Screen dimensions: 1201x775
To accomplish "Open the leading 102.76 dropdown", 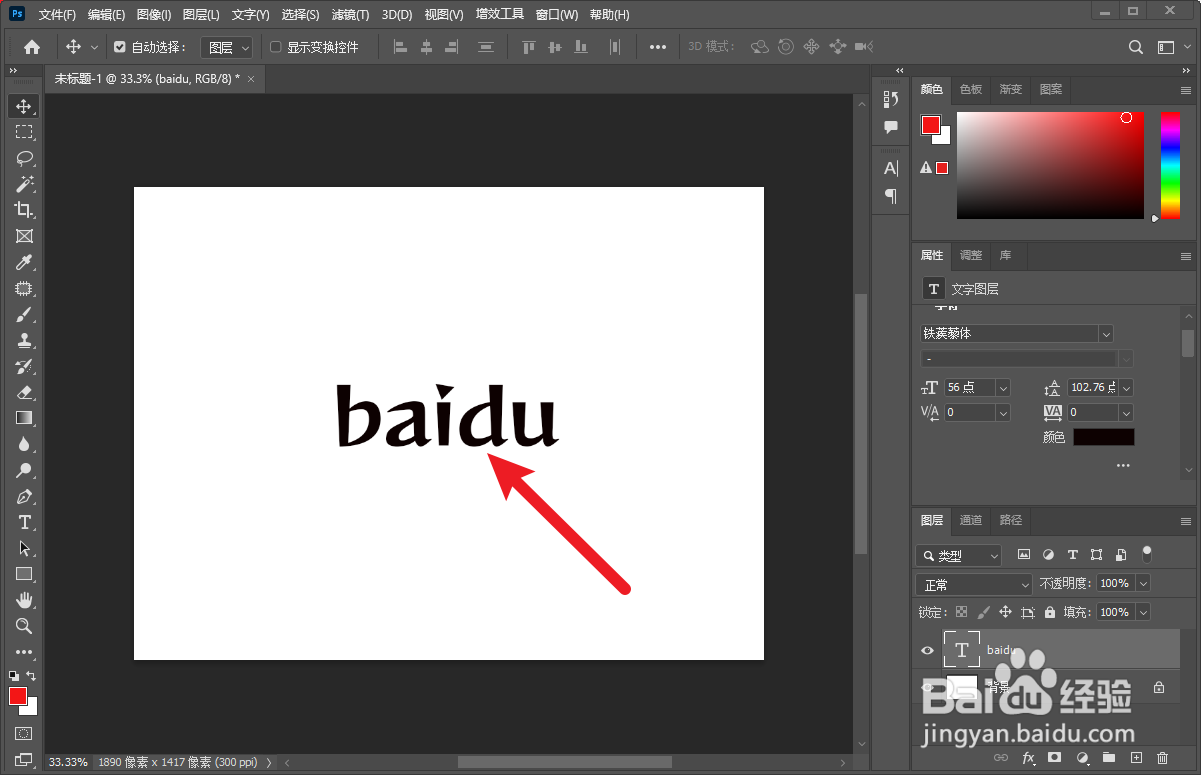I will (1127, 387).
